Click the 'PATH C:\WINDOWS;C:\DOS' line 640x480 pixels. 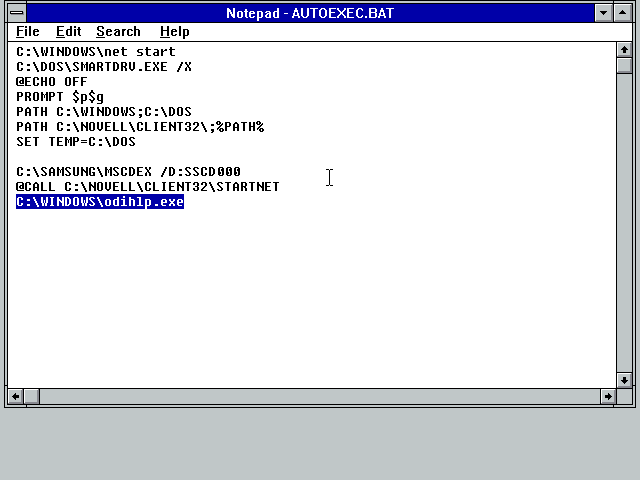[104, 112]
